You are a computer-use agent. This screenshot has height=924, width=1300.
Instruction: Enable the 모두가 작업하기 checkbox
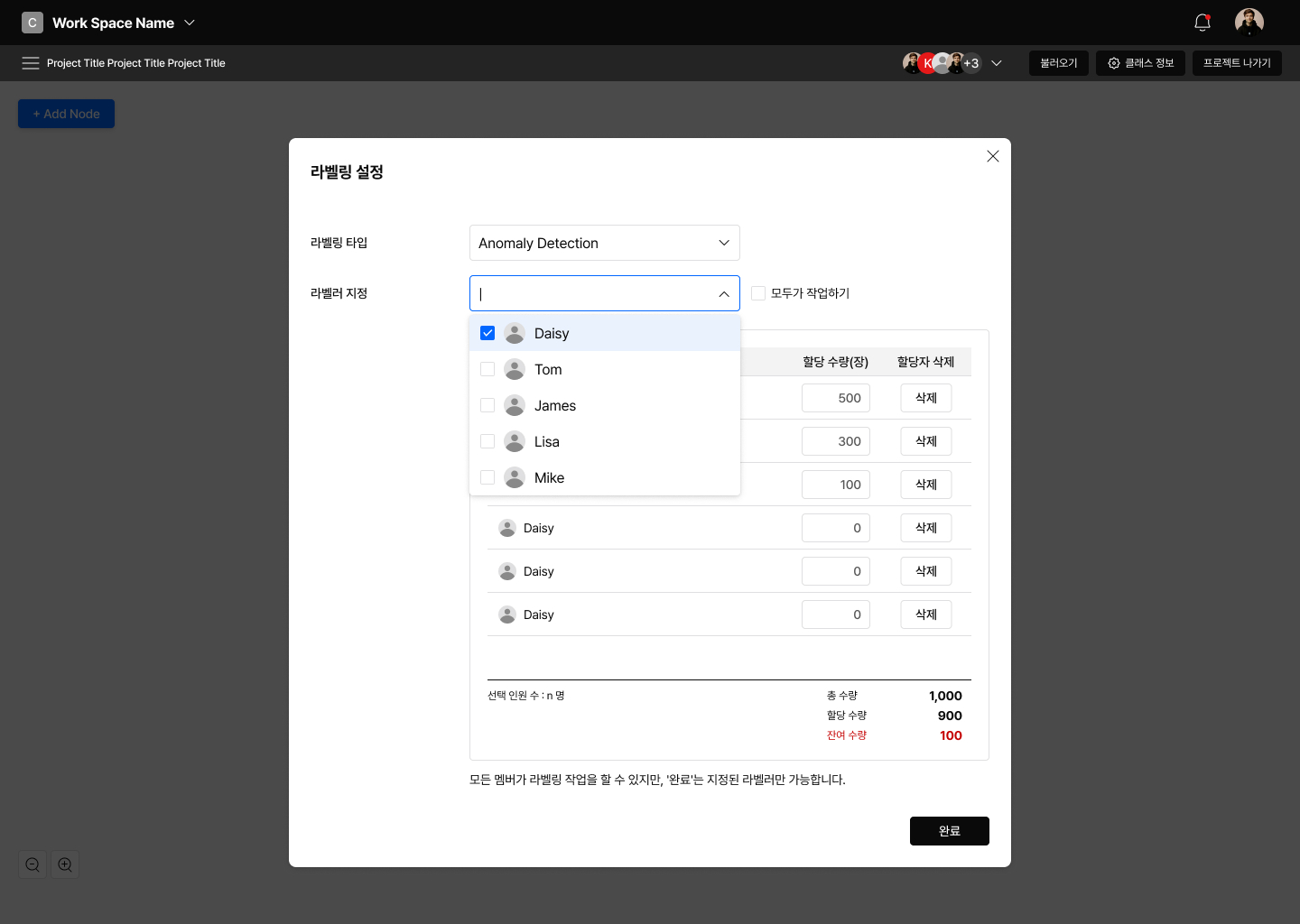(x=758, y=293)
